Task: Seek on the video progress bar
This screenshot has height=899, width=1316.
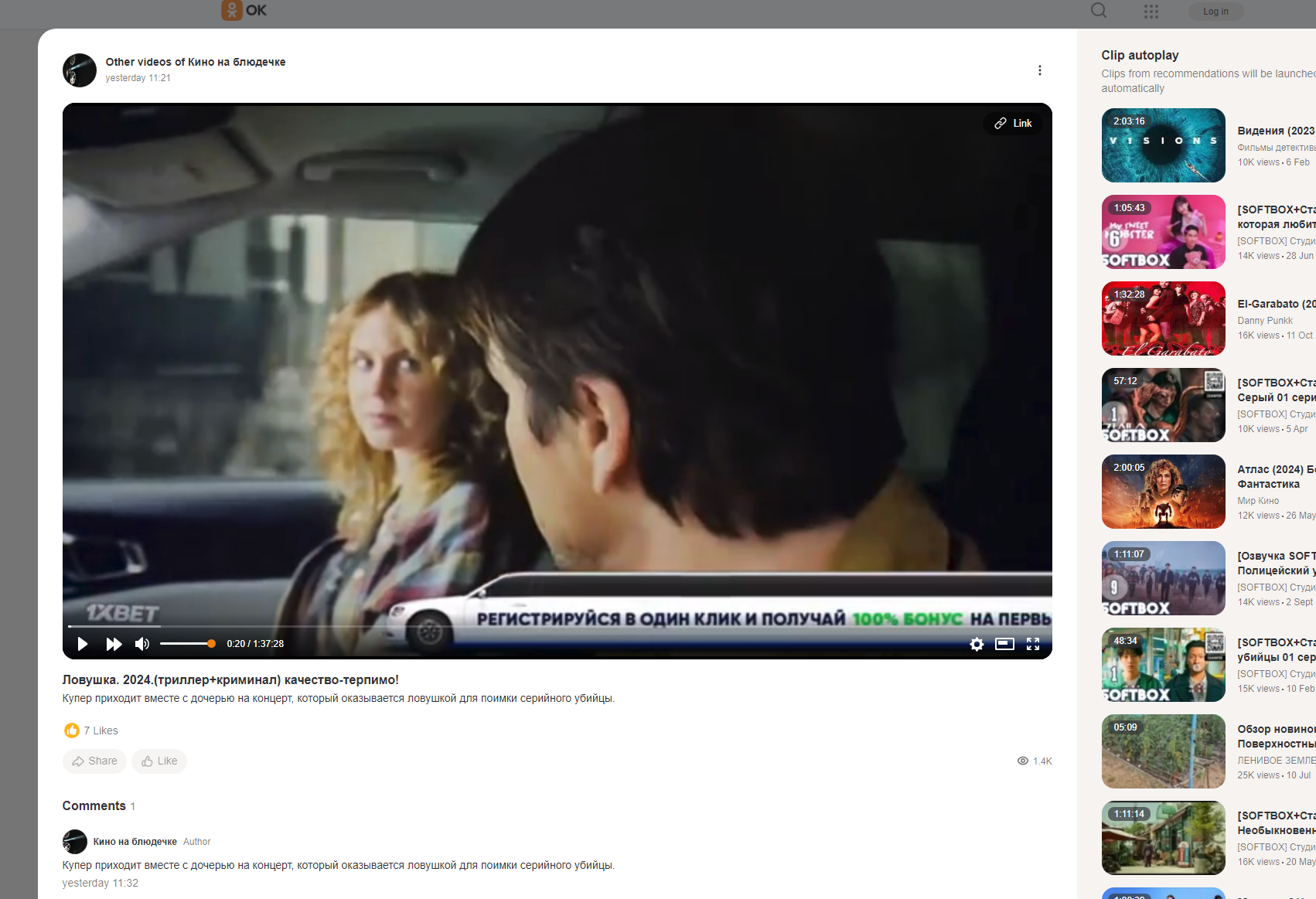Action: pos(557,626)
